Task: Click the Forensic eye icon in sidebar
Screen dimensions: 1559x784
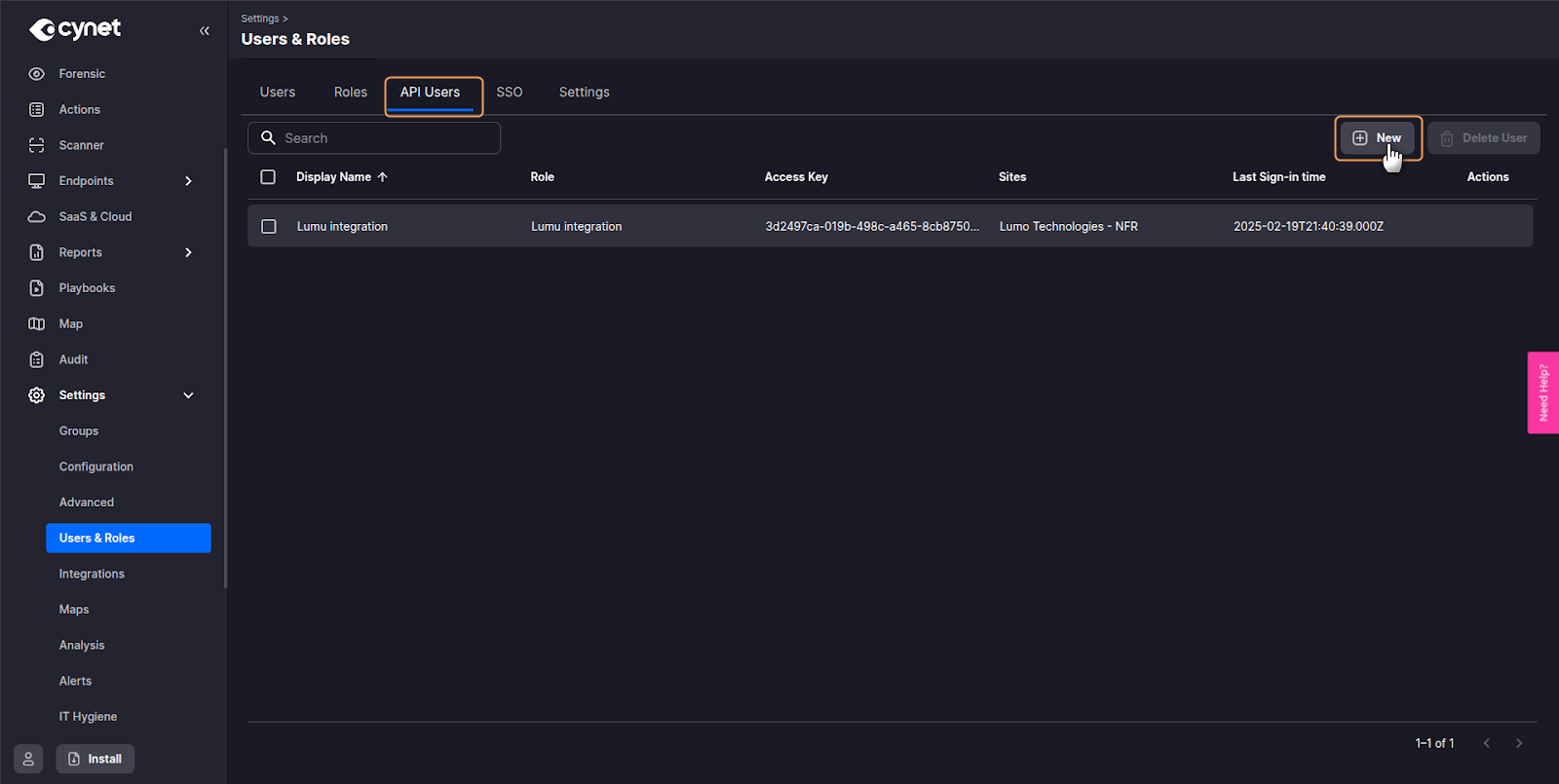Action: 37,74
